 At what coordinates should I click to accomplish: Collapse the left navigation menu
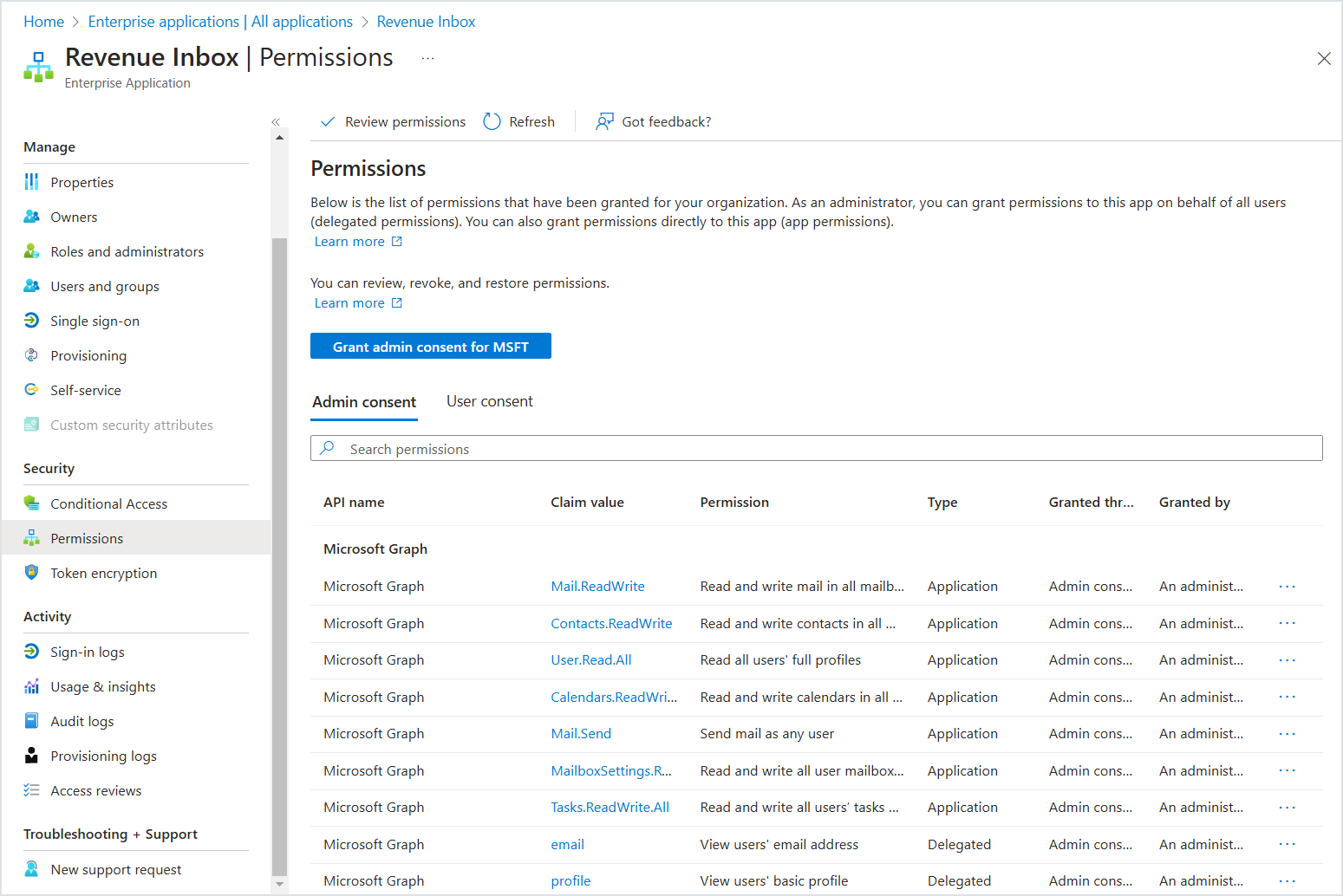[276, 122]
